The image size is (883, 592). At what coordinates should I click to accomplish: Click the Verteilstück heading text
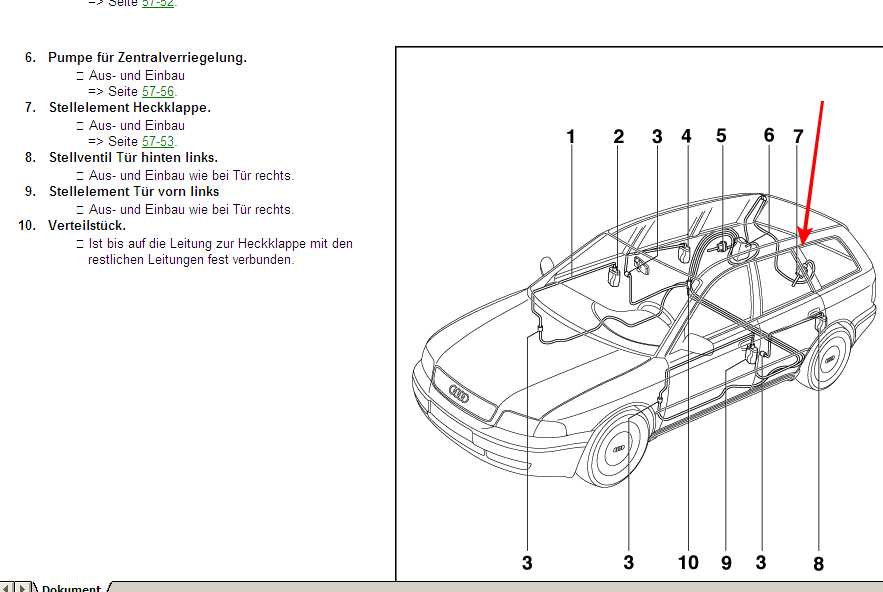coord(87,225)
